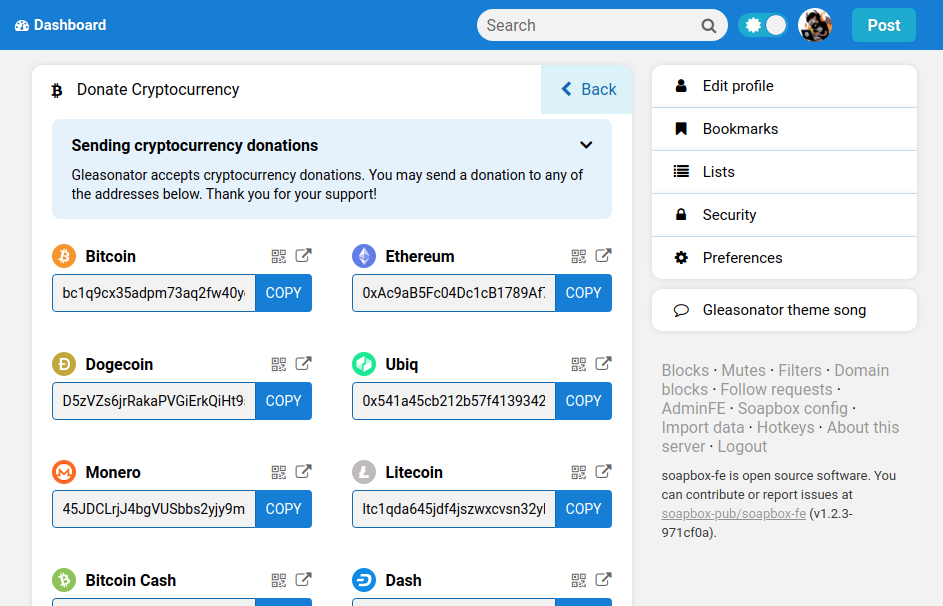943x606 pixels.
Task: Show the Bitcoin QR code icon
Action: tap(279, 256)
